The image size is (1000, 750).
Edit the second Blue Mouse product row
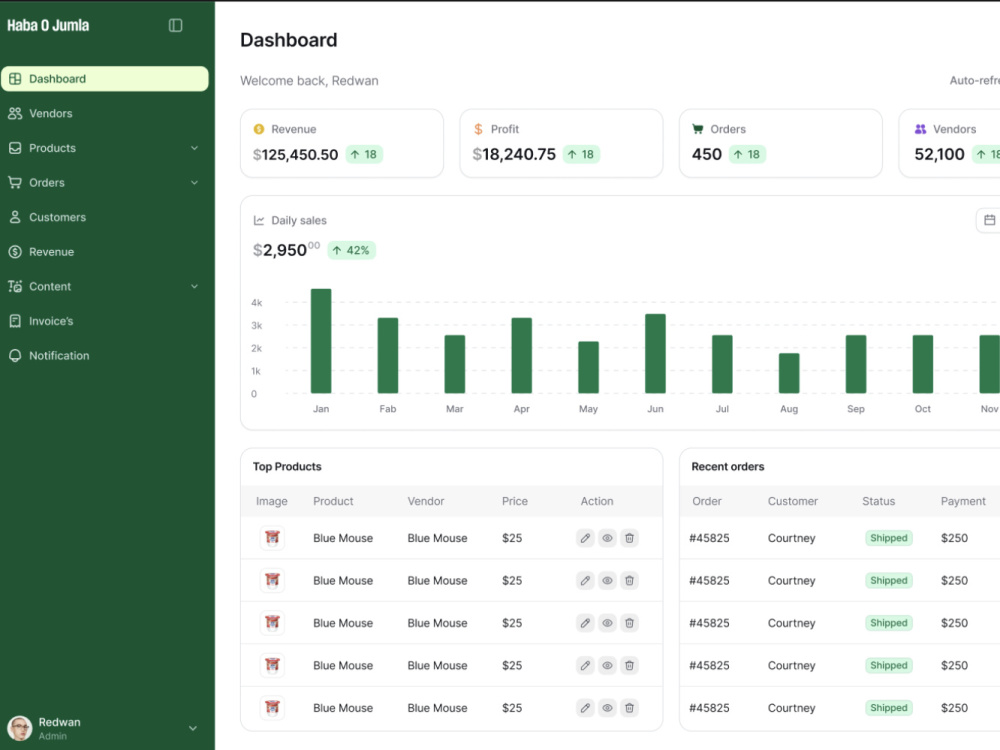click(585, 580)
